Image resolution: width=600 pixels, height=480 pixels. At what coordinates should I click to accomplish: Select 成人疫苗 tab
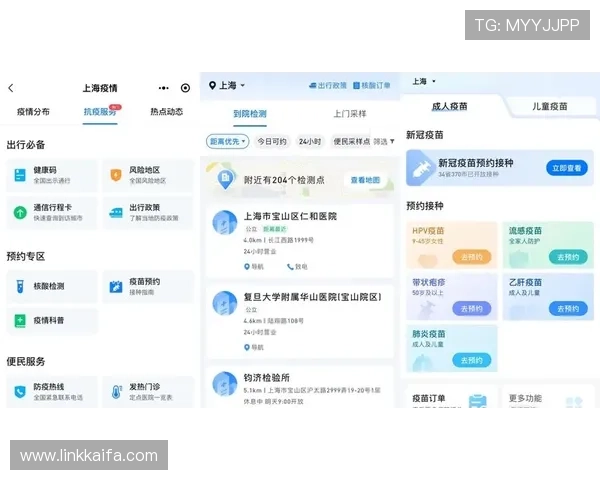[450, 106]
